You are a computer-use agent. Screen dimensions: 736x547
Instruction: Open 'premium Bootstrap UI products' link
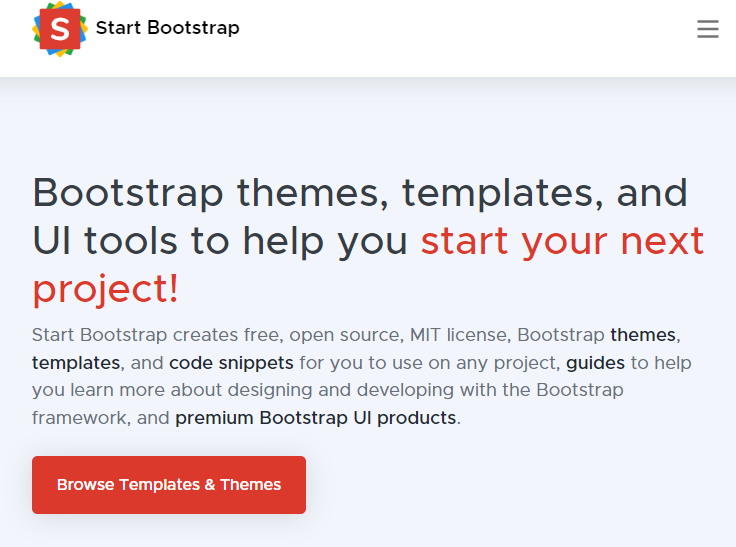[x=315, y=418]
